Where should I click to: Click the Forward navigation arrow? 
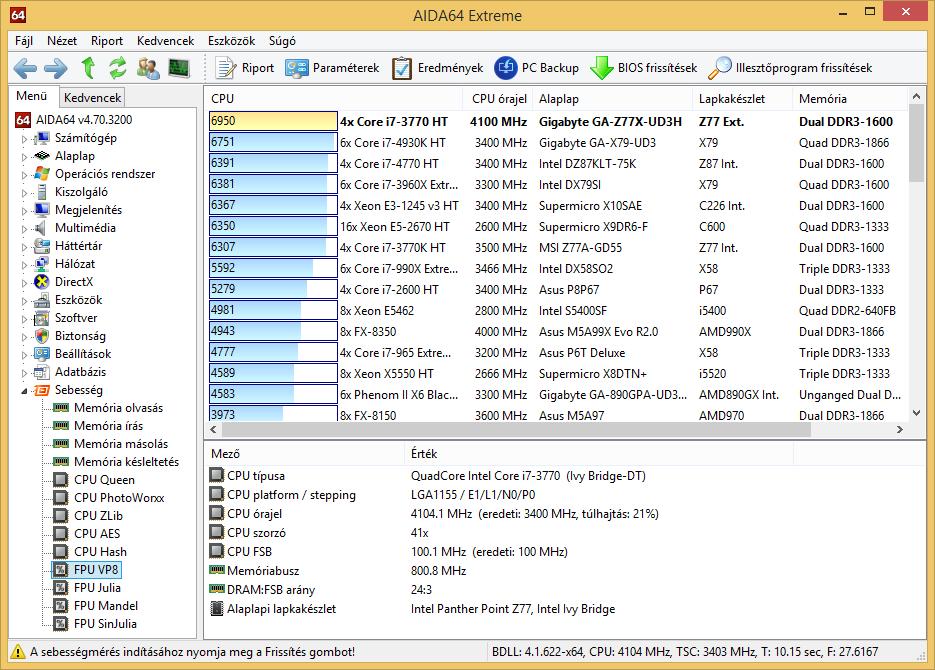tap(55, 68)
